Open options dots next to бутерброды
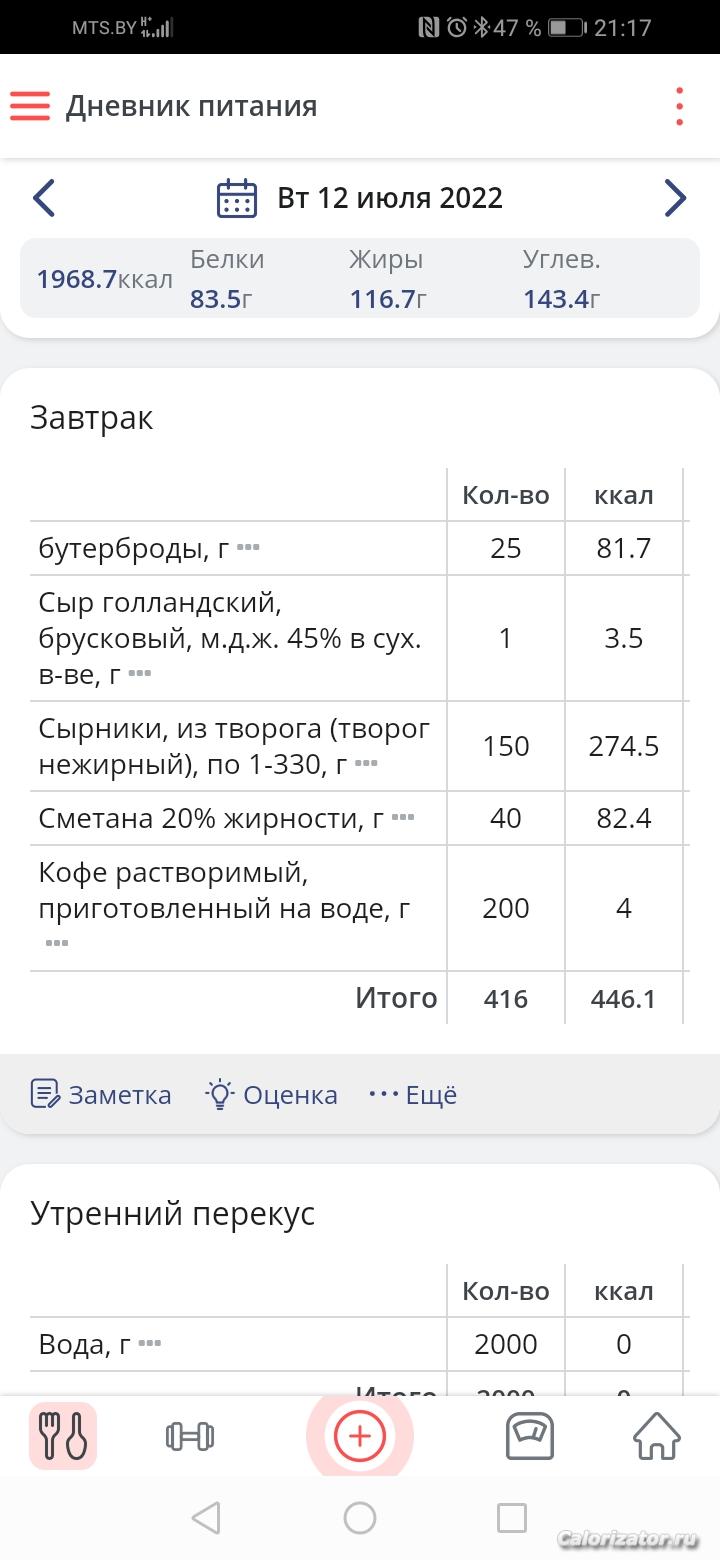The image size is (720, 1560). click(248, 548)
